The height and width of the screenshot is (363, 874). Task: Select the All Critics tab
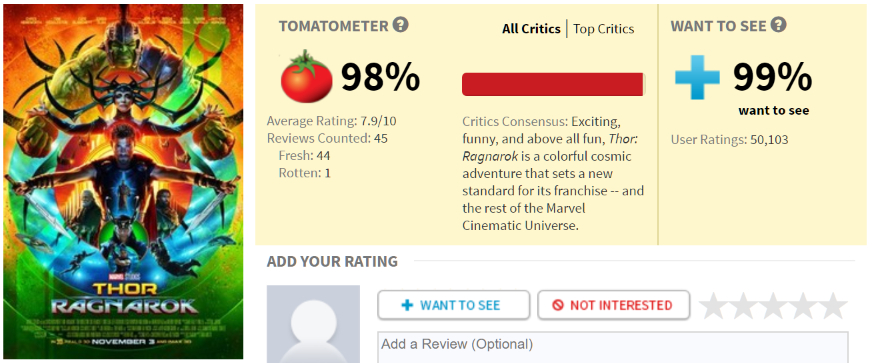click(x=531, y=29)
